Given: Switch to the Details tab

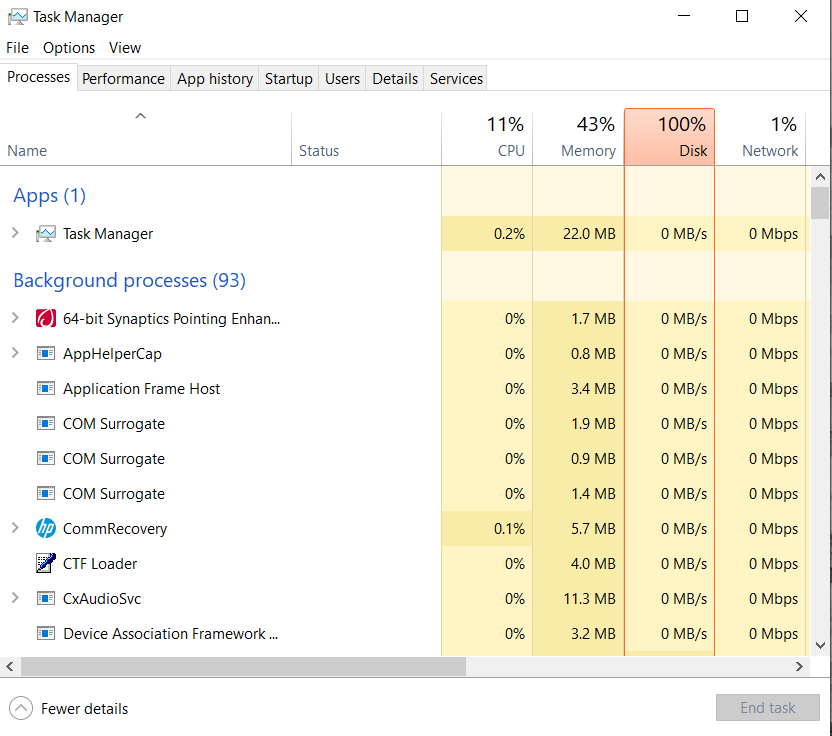Looking at the screenshot, I should click(x=395, y=79).
